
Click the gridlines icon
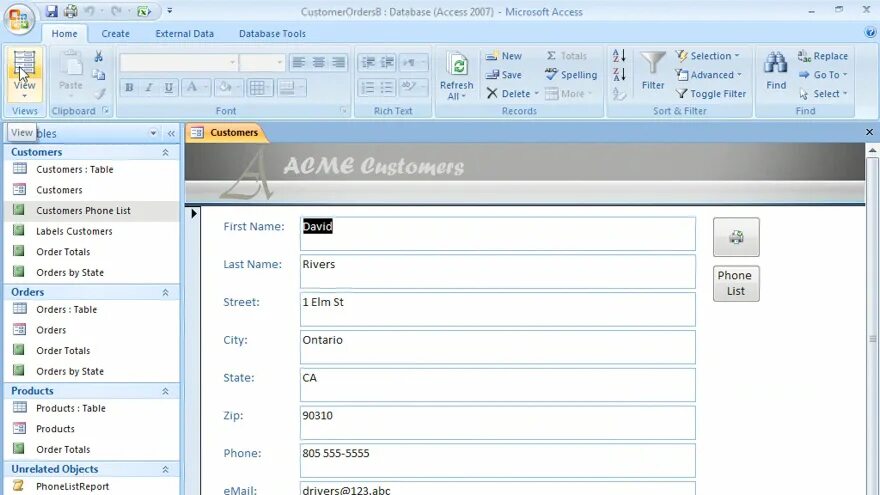256,88
